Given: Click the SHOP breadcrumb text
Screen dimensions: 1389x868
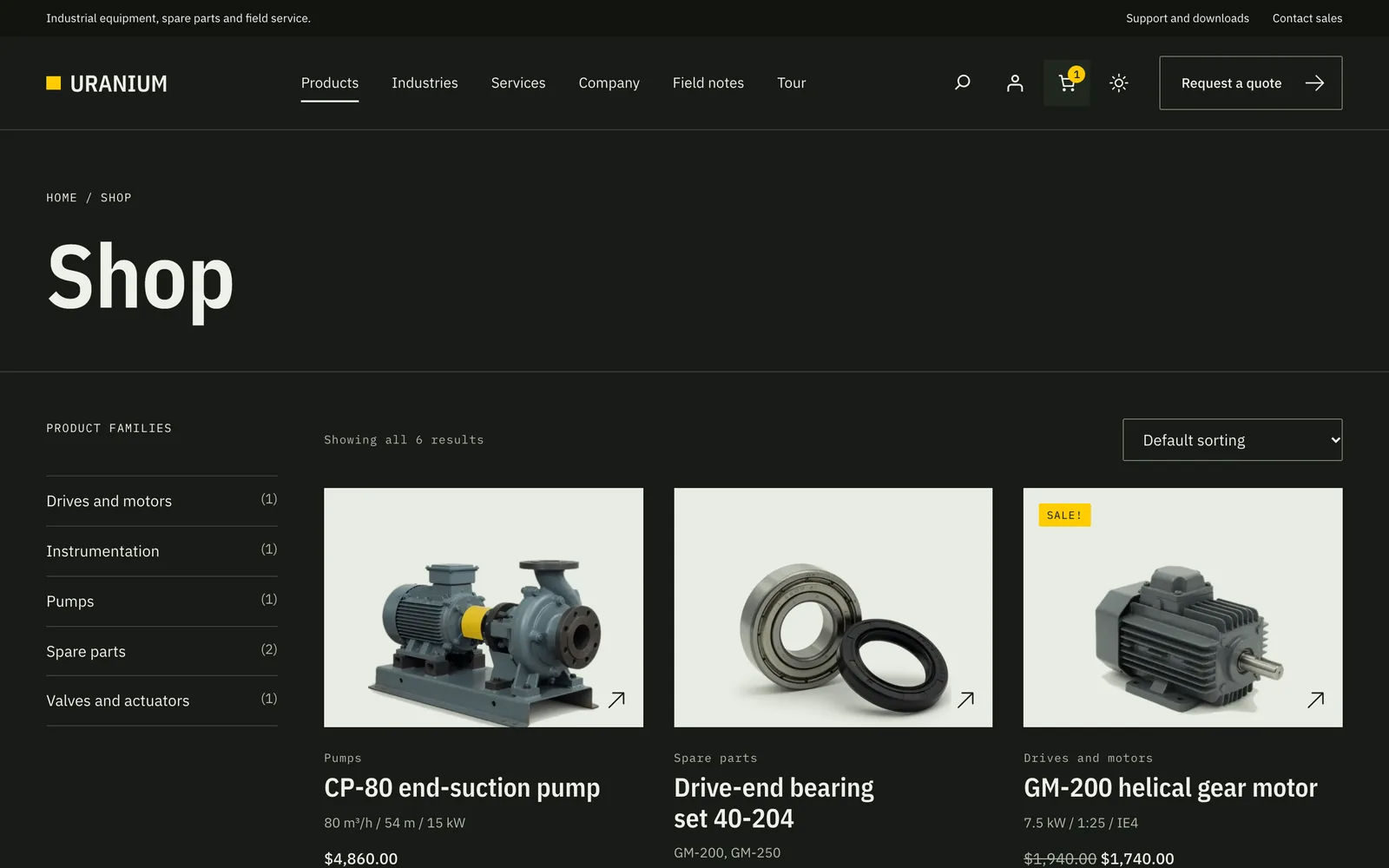Looking at the screenshot, I should (x=116, y=198).
